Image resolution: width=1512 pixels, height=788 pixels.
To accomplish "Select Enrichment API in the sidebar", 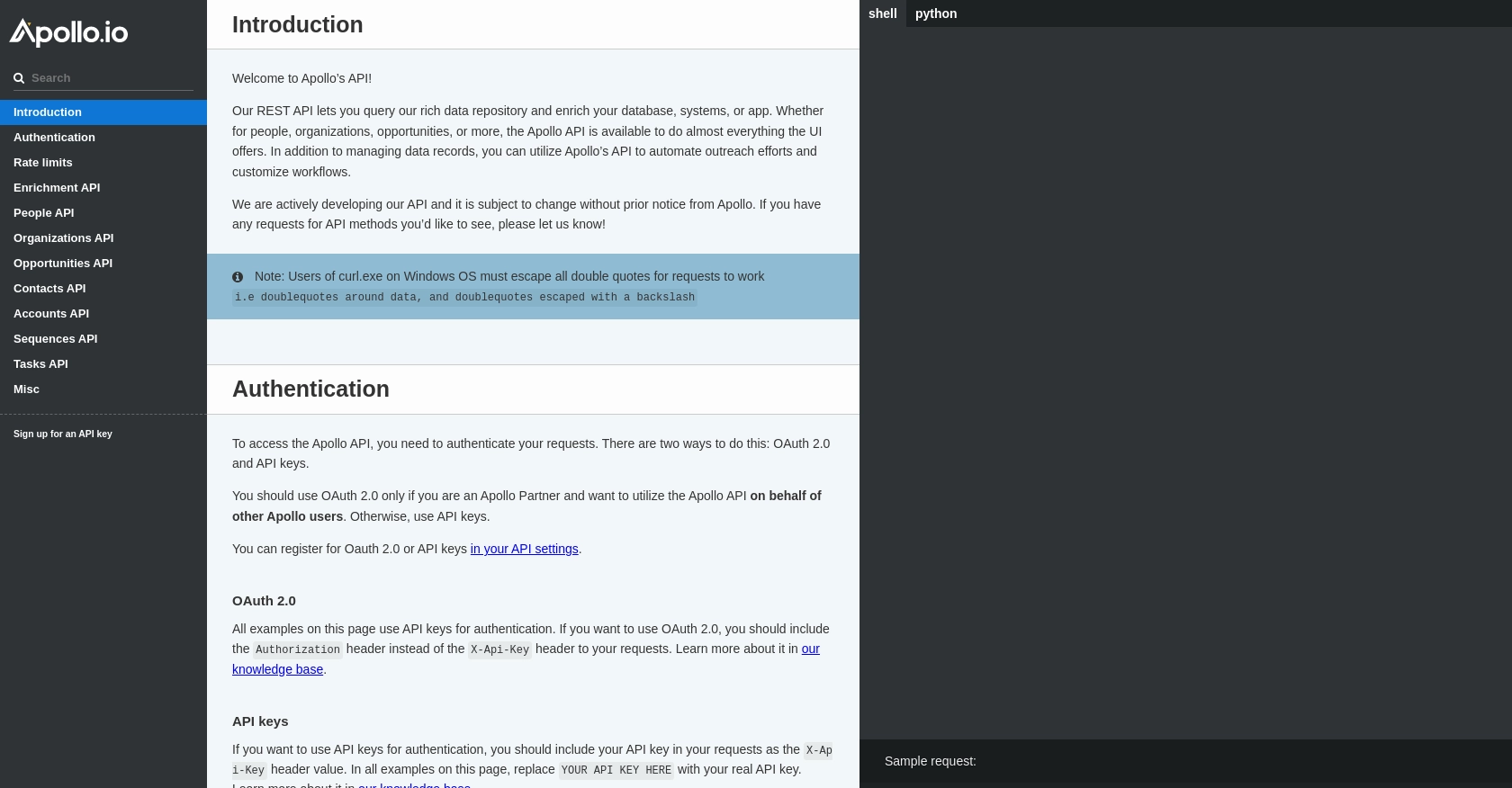I will coord(103,188).
